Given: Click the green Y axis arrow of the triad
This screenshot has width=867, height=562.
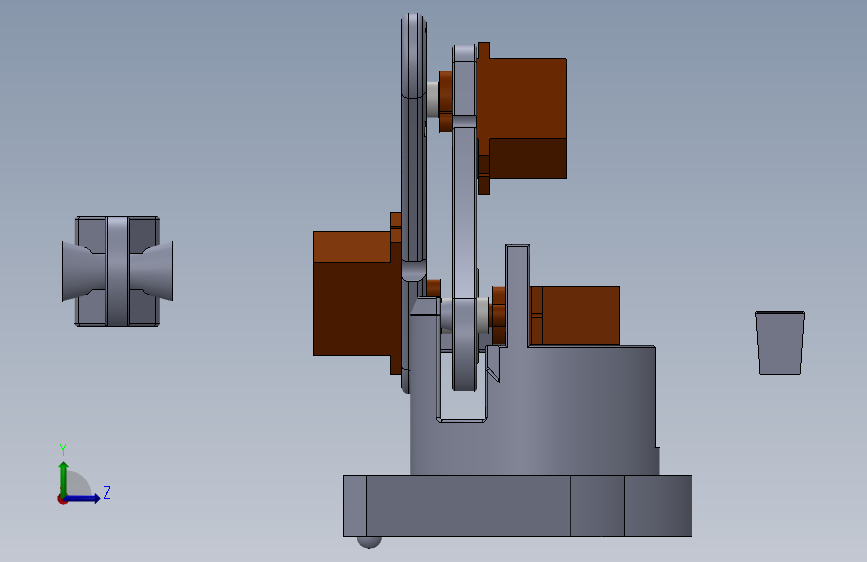Looking at the screenshot, I should pyautogui.click(x=64, y=478).
